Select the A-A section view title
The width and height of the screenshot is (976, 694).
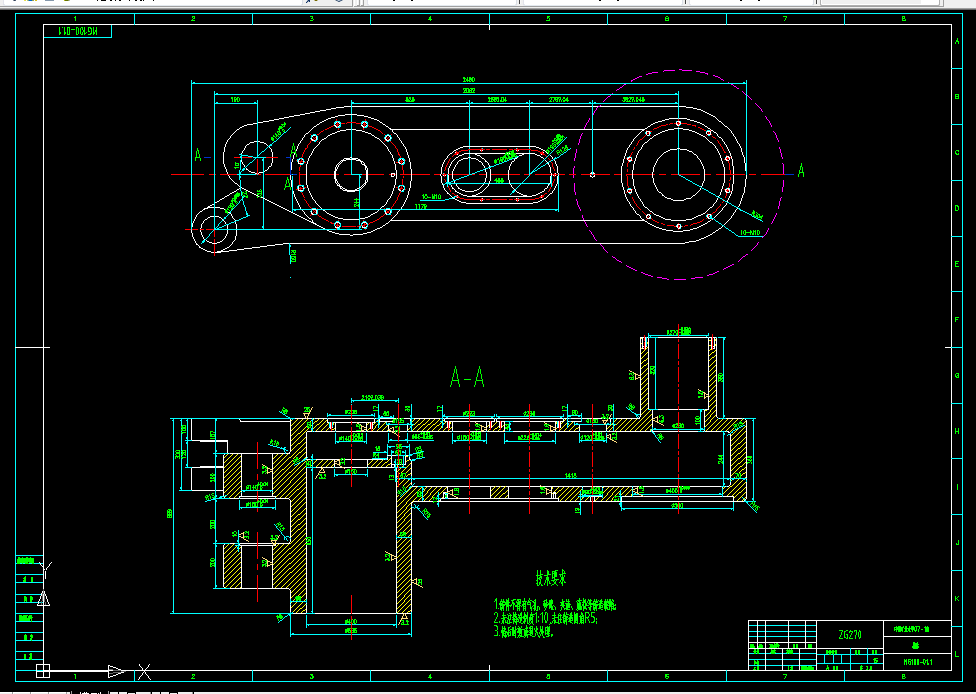(467, 377)
